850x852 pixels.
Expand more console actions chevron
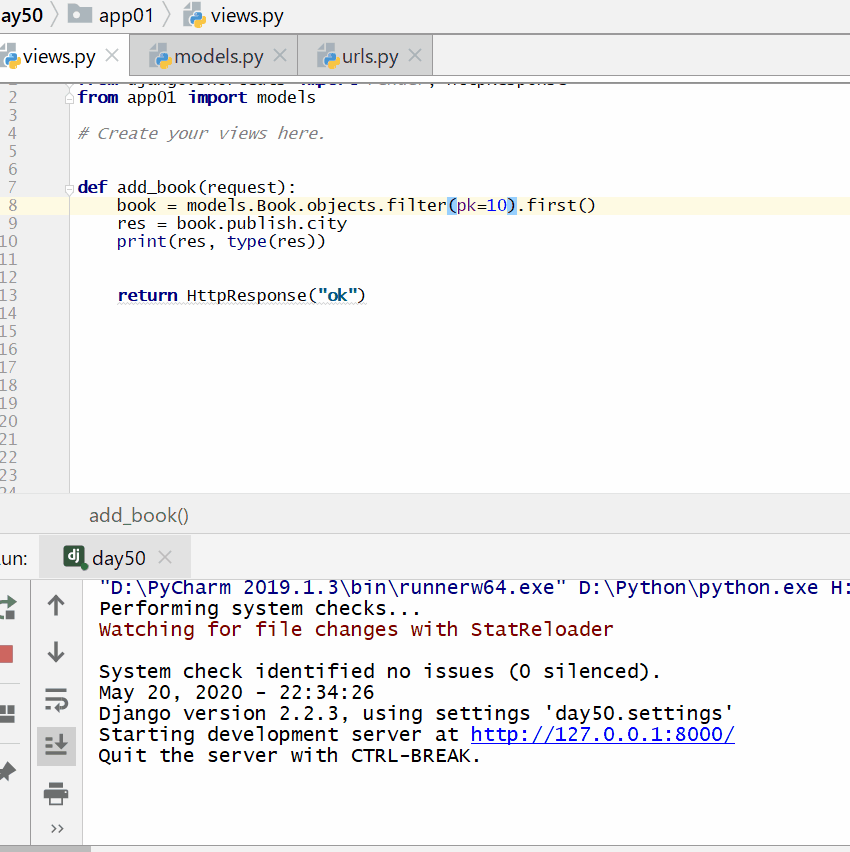[56, 828]
